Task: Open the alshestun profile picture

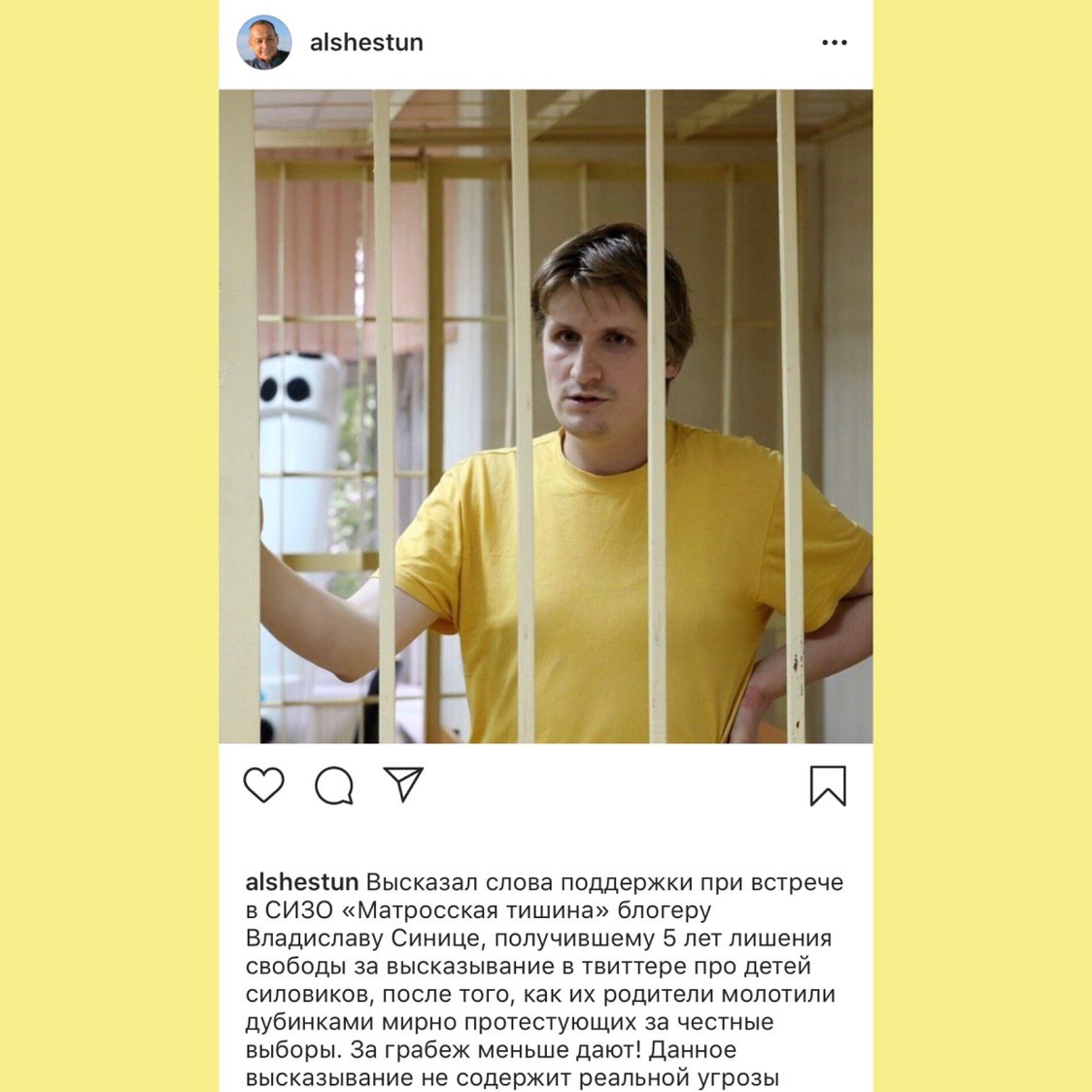Action: pyautogui.click(x=264, y=43)
